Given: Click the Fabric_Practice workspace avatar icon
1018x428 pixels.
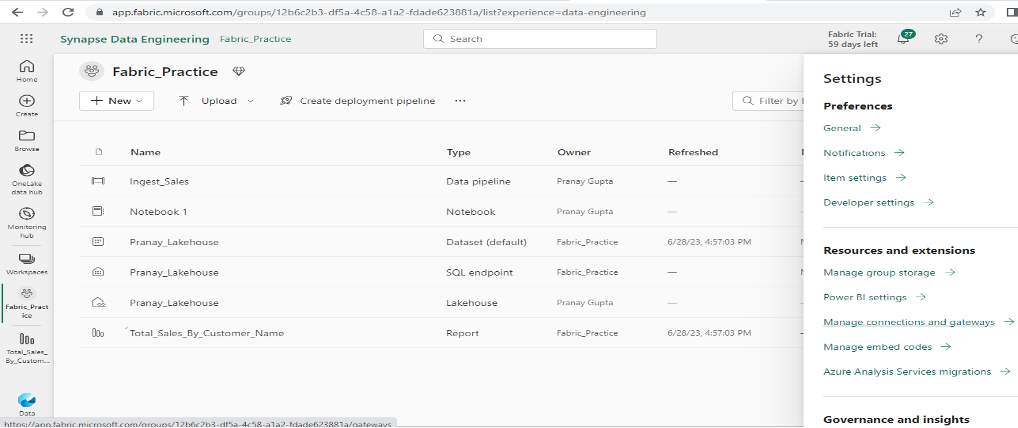Looking at the screenshot, I should coord(92,71).
